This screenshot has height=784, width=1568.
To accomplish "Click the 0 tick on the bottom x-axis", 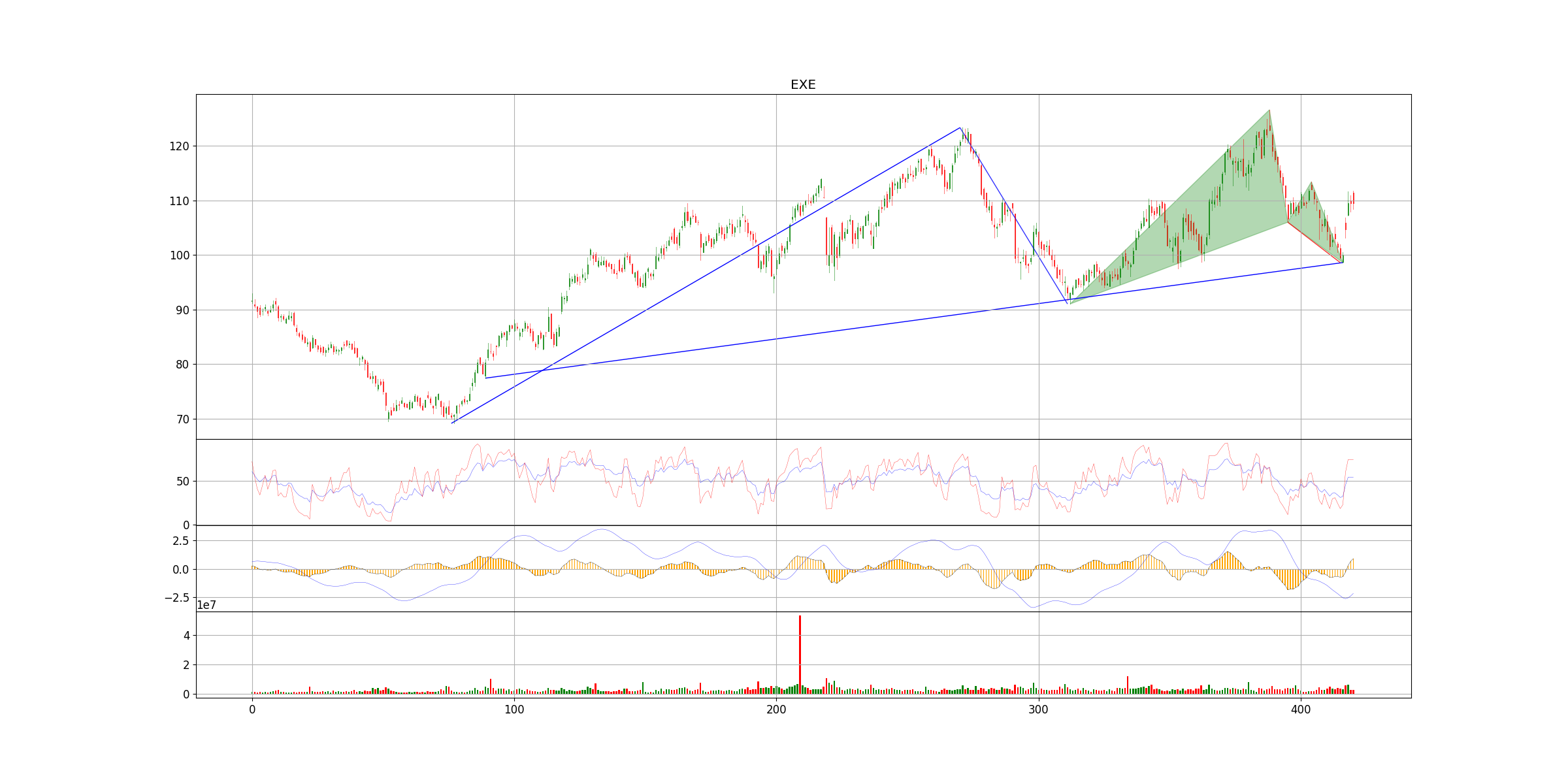I will pyautogui.click(x=252, y=710).
